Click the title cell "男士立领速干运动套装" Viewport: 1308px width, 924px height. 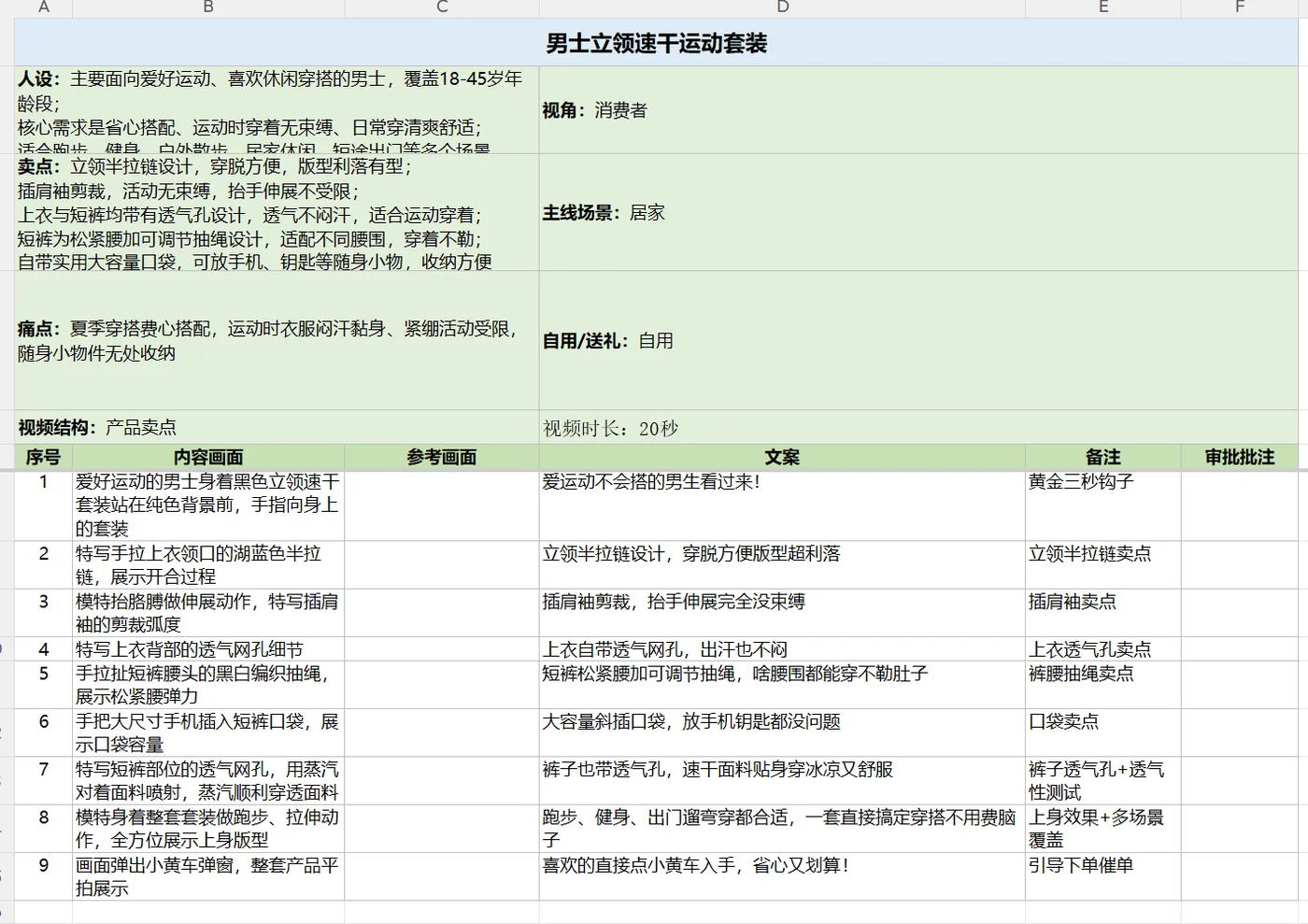coord(656,43)
